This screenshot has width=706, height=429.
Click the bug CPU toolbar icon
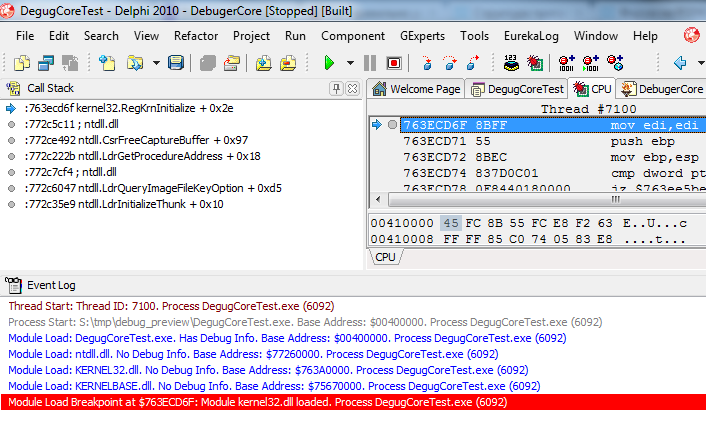click(535, 63)
